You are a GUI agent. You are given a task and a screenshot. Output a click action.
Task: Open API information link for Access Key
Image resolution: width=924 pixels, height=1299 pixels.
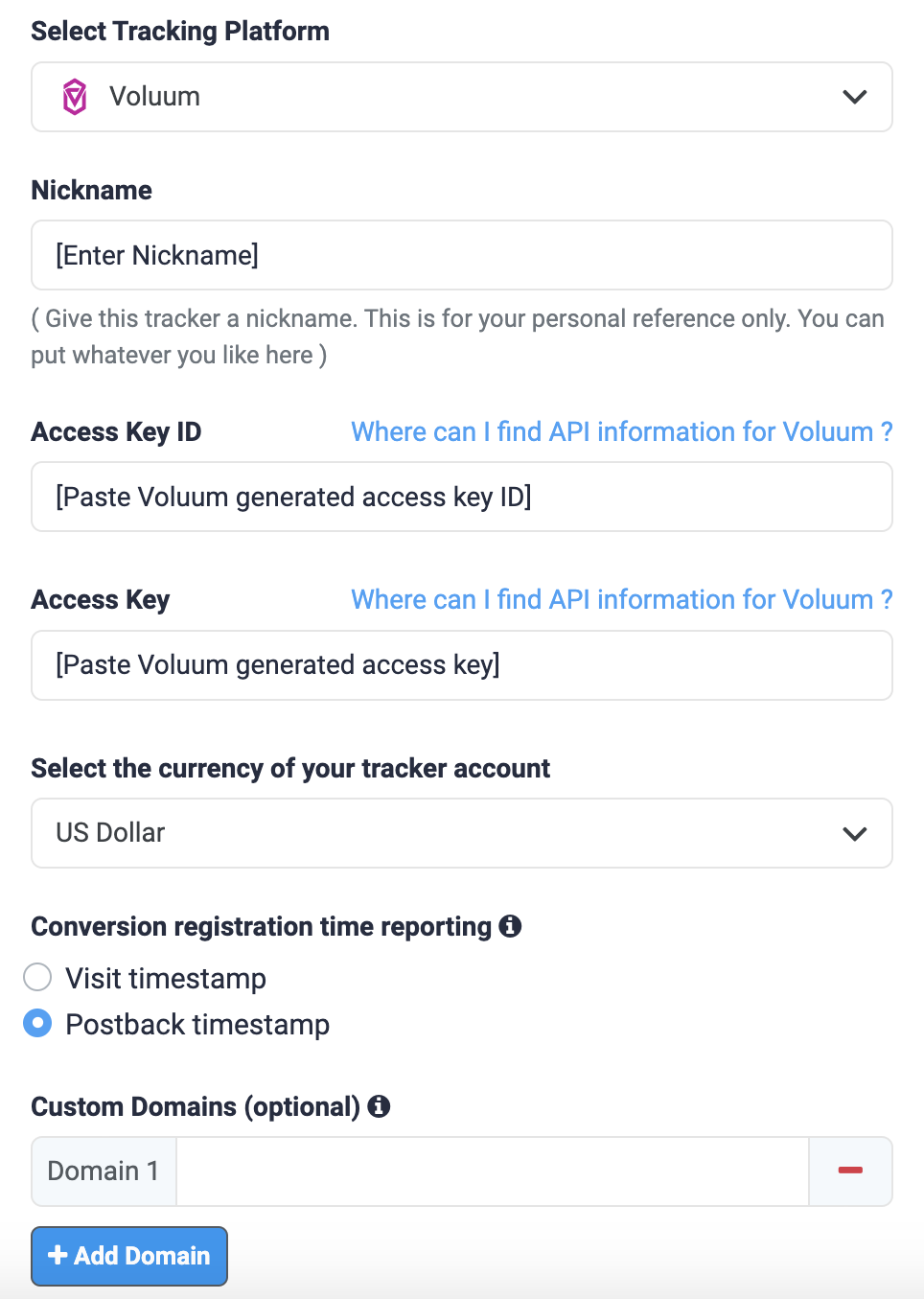tap(621, 599)
